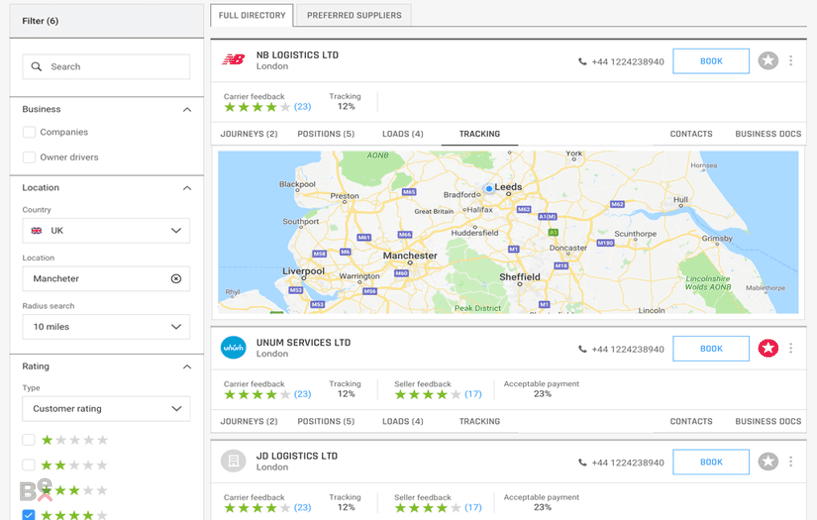Check the one-star rating checkbox
This screenshot has height=520, width=817.
pos(29,440)
